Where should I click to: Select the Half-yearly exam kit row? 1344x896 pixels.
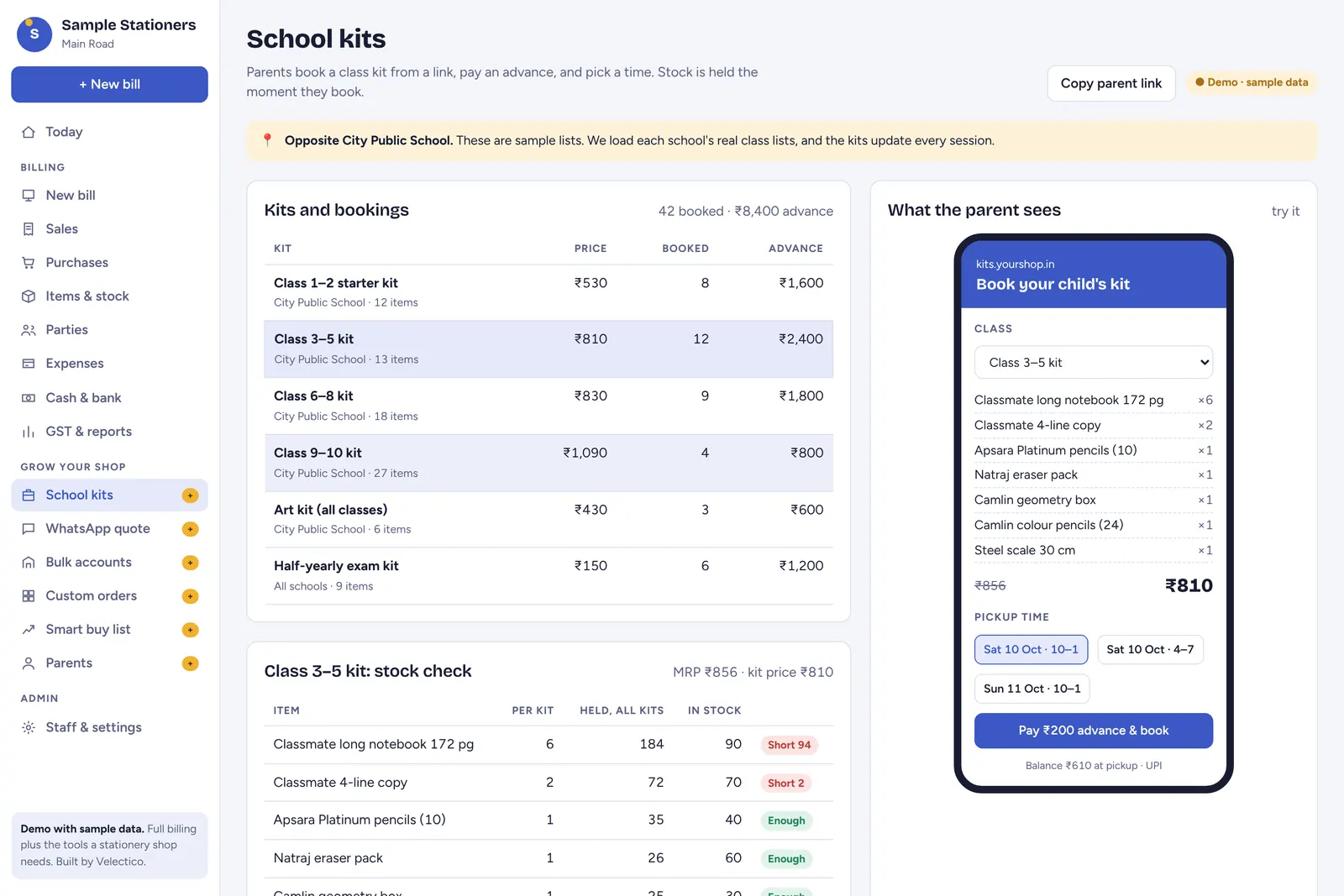549,576
